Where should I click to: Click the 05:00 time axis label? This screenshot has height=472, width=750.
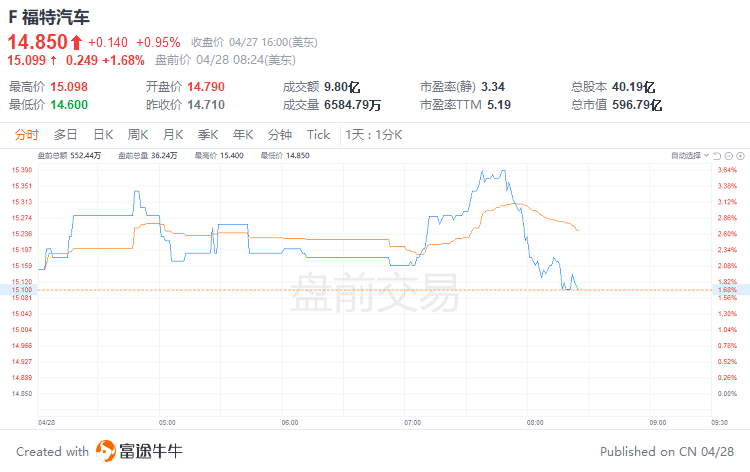point(167,422)
